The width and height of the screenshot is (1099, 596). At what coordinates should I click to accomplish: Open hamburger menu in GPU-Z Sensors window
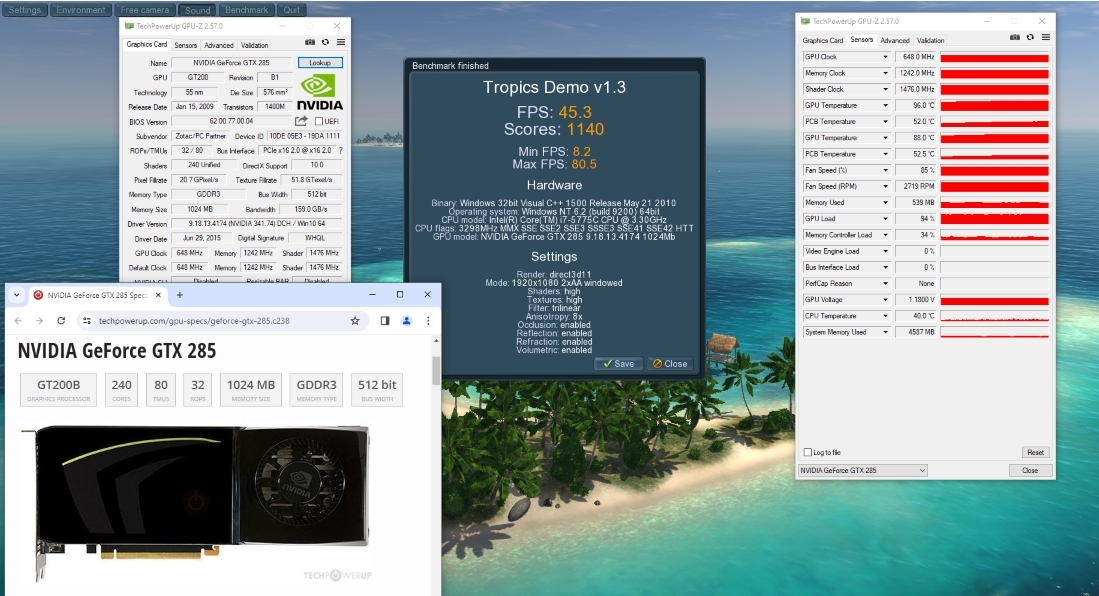[x=1045, y=37]
